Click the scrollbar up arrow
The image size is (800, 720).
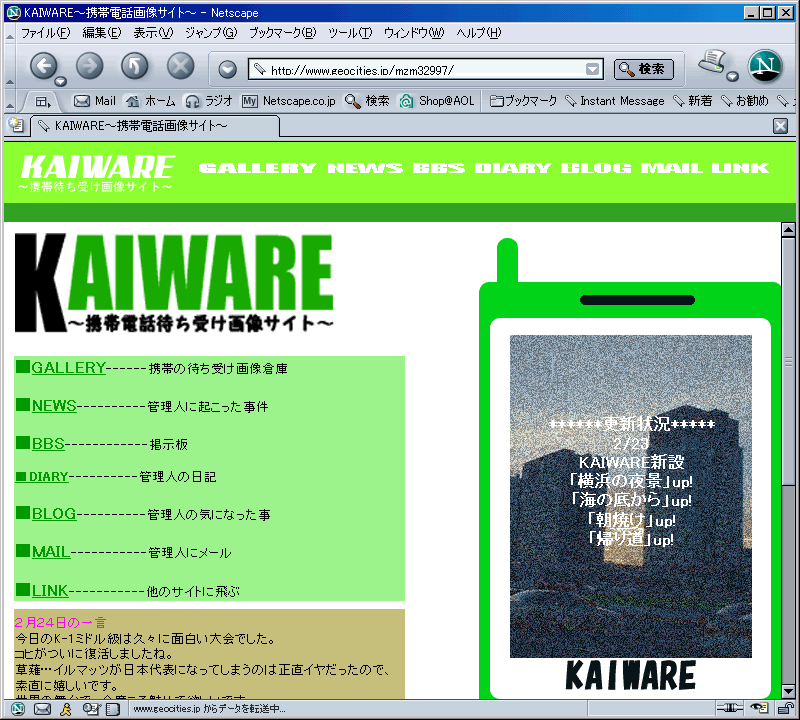click(788, 230)
